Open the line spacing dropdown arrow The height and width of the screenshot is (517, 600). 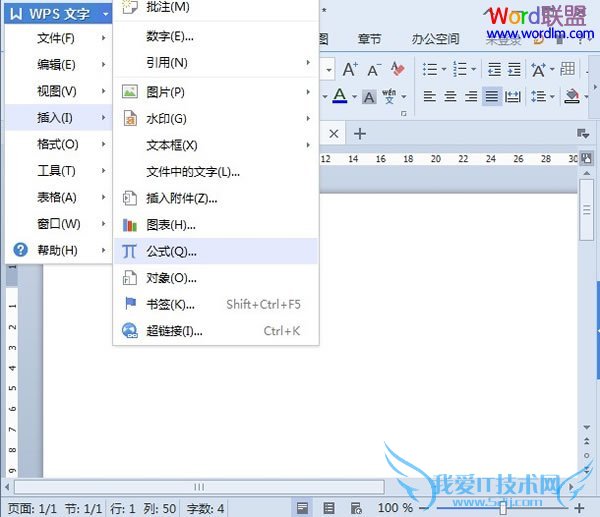[552, 96]
